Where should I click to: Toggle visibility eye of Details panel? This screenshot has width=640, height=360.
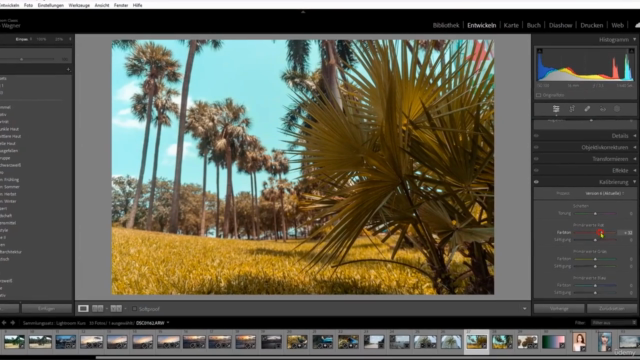pyautogui.click(x=536, y=136)
